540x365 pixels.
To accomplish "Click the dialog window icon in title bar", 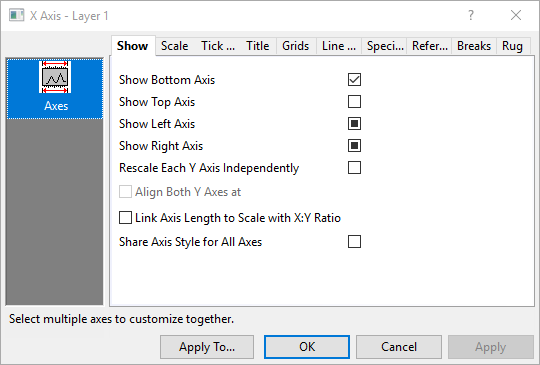I will pyautogui.click(x=17, y=15).
